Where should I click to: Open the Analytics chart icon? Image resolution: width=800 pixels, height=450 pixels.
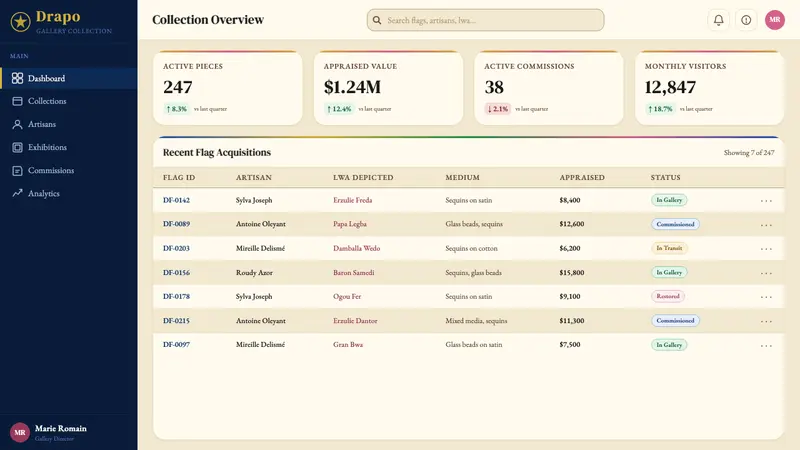point(17,193)
